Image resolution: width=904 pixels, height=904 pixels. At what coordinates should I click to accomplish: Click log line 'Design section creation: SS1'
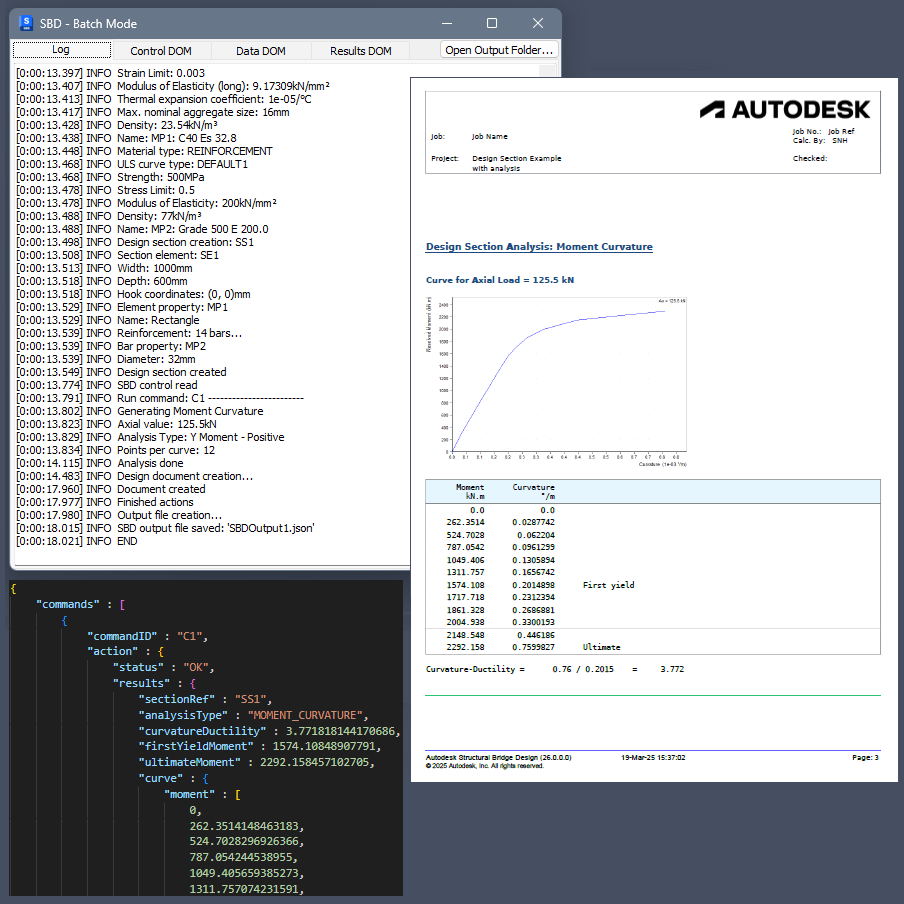click(135, 242)
